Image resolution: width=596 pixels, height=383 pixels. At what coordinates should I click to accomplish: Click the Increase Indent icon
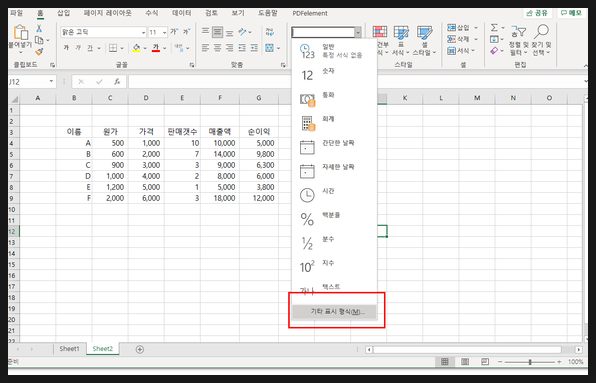254,48
